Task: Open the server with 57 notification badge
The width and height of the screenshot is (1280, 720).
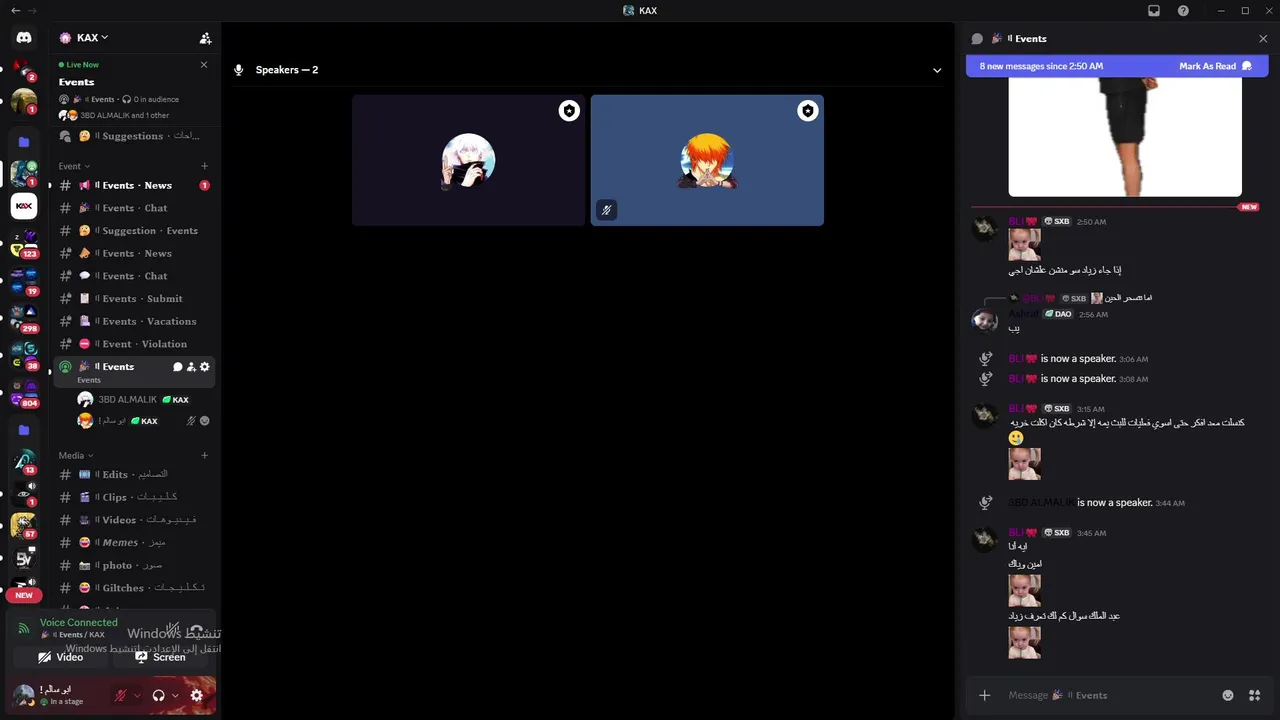Action: (x=24, y=523)
